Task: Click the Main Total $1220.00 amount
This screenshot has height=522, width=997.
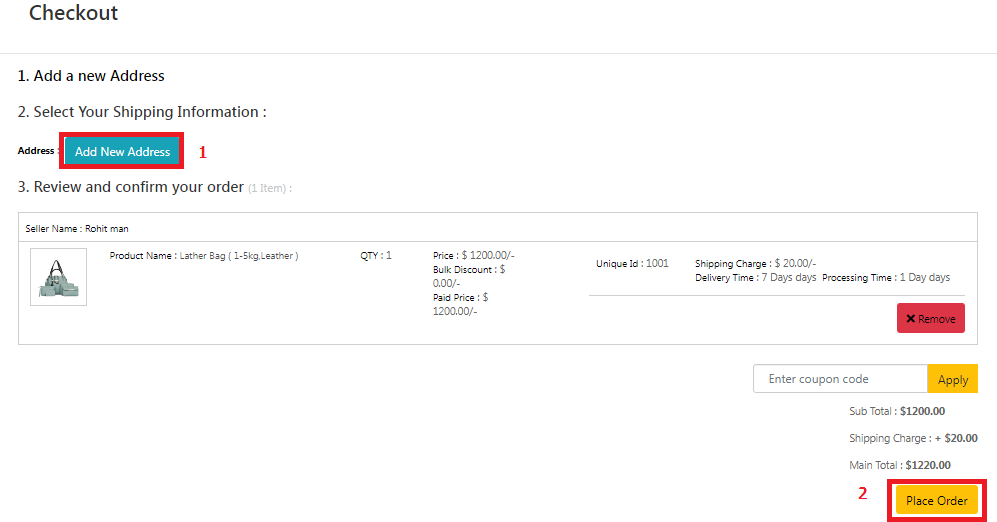Action: [x=928, y=465]
